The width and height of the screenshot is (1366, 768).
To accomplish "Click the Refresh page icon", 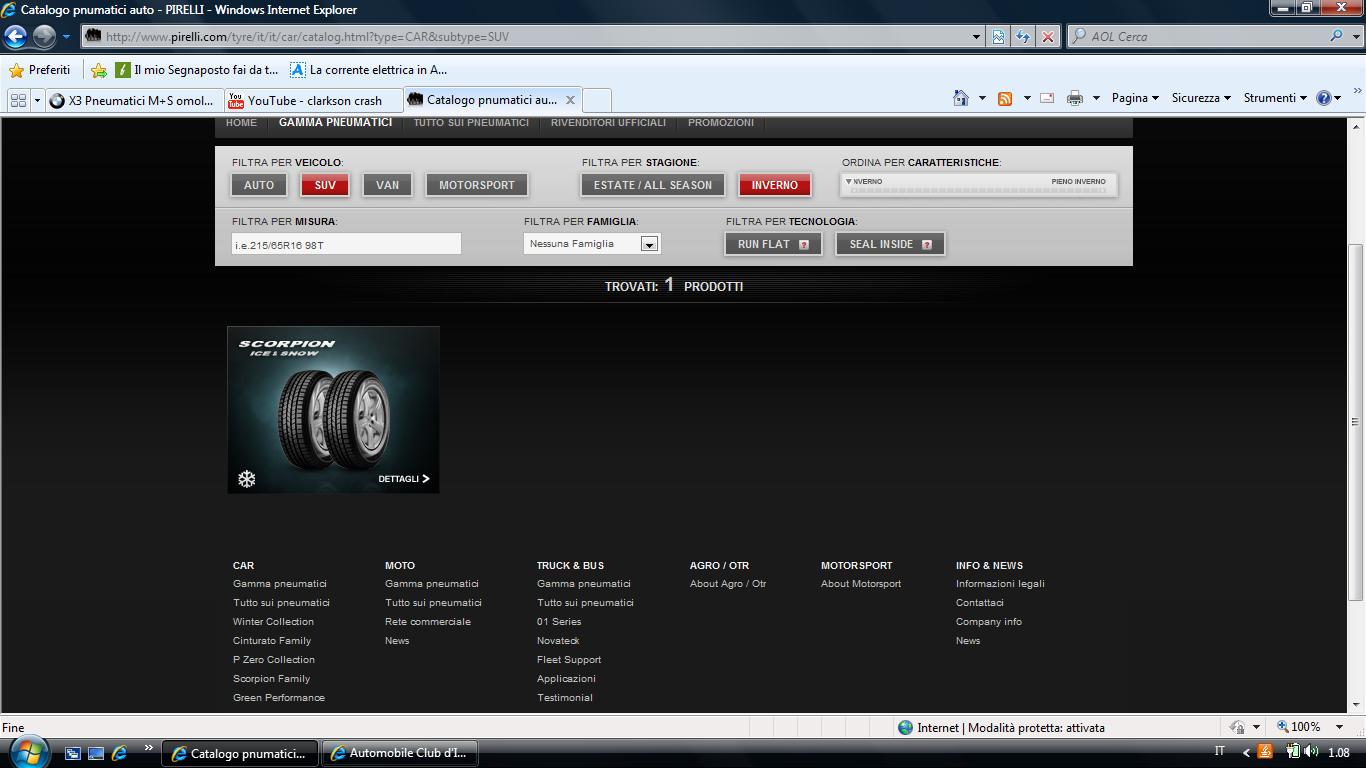I will pyautogui.click(x=1022, y=37).
